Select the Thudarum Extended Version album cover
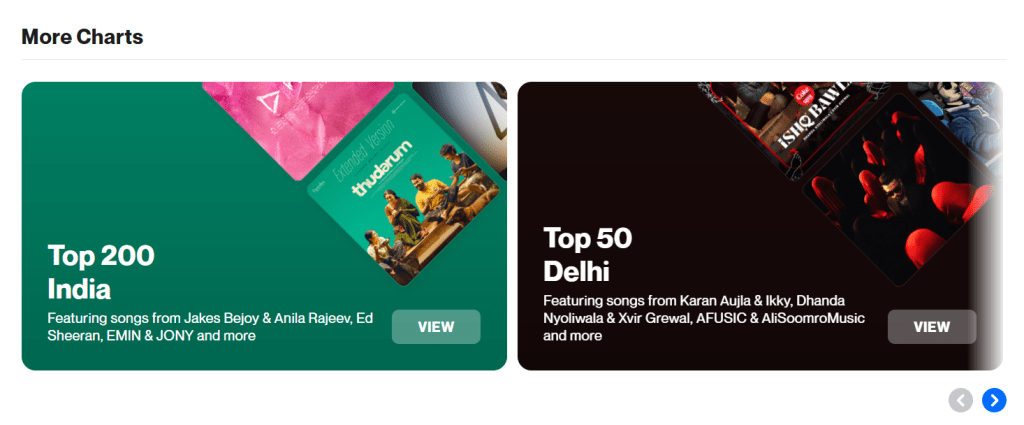Image resolution: width=1024 pixels, height=425 pixels. point(406,189)
